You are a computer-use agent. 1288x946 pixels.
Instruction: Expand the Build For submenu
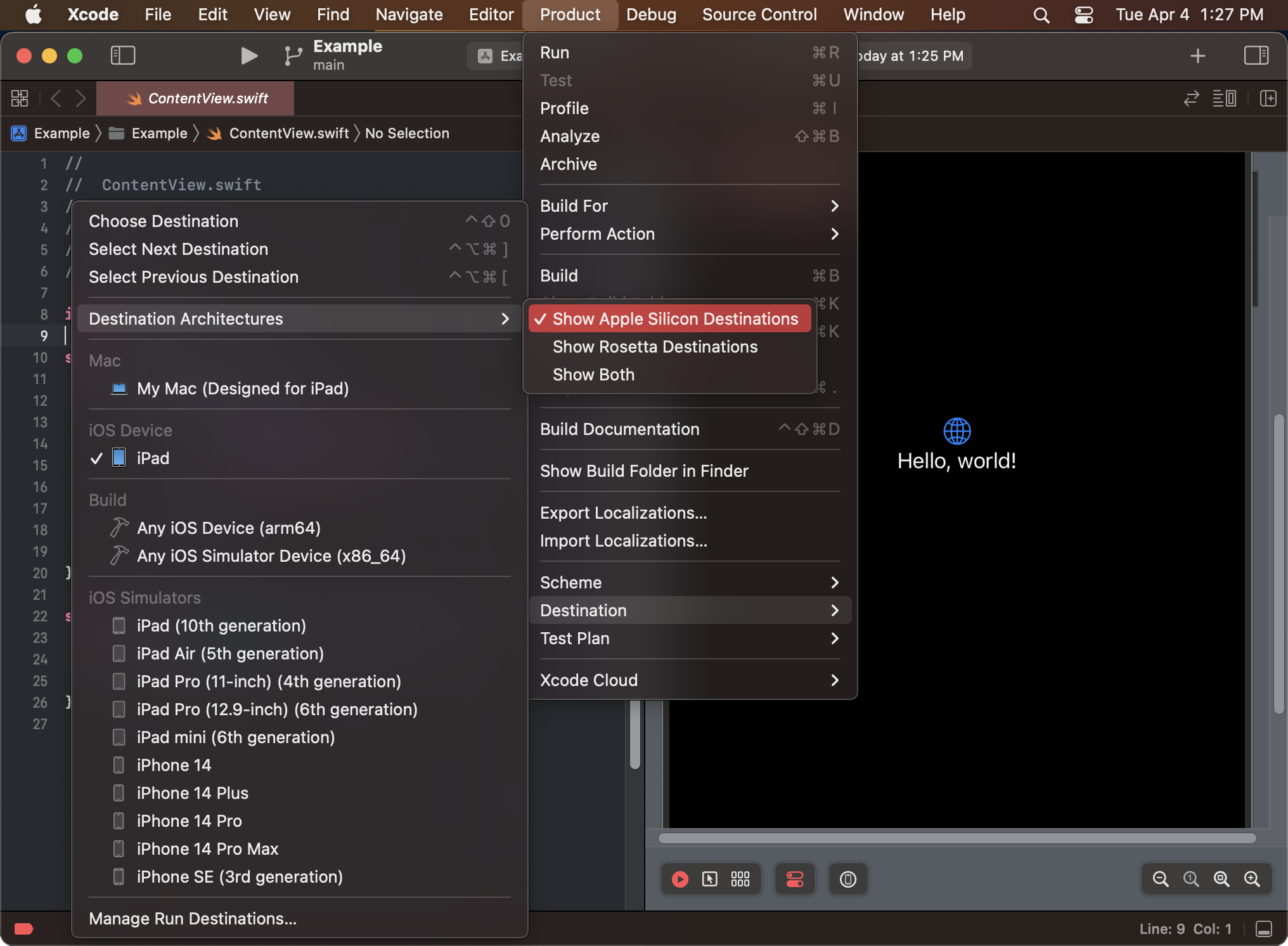[690, 206]
